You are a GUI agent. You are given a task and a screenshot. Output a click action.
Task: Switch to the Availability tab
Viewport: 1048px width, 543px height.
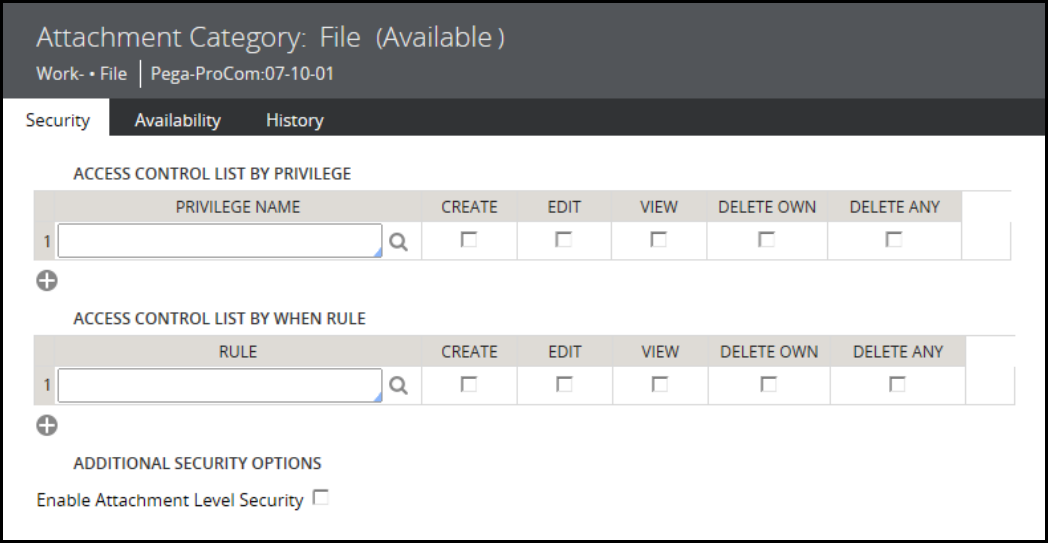pyautogui.click(x=177, y=120)
